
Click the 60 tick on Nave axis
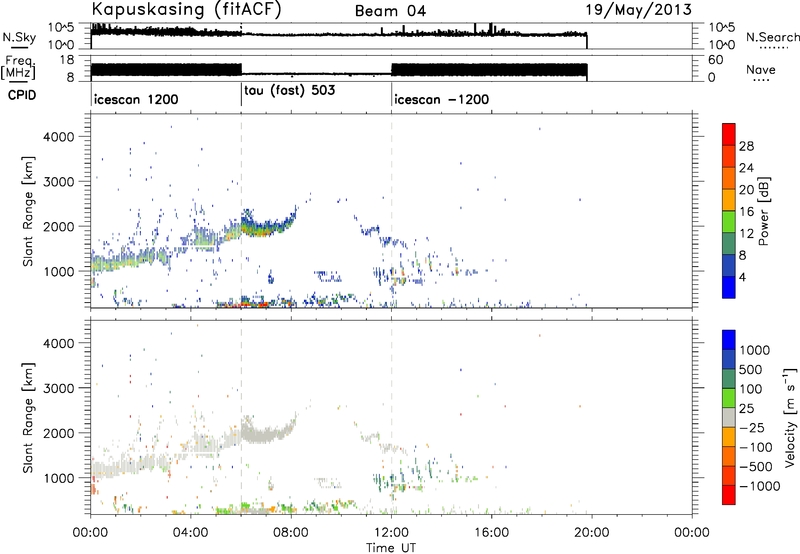(x=715, y=60)
